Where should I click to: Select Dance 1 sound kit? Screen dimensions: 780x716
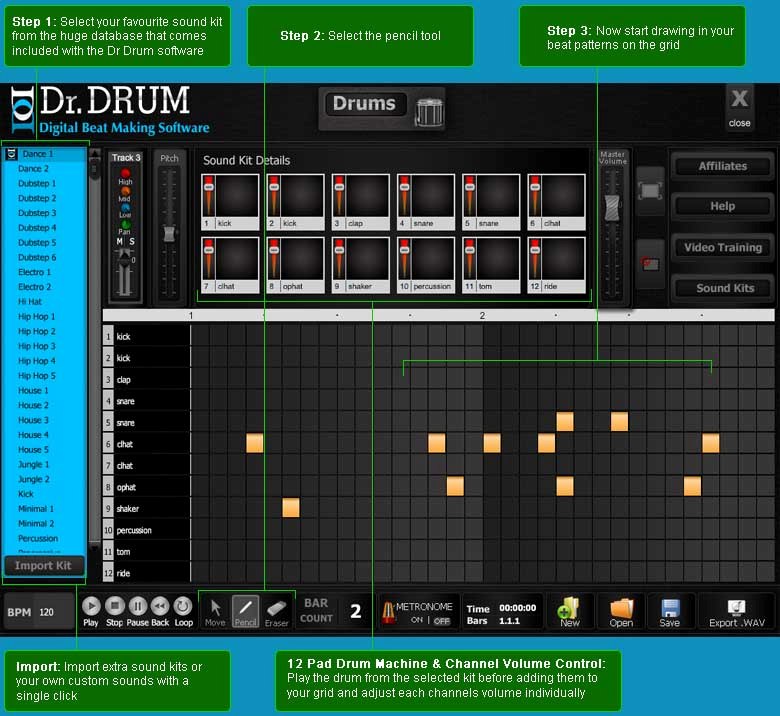[x=45, y=154]
